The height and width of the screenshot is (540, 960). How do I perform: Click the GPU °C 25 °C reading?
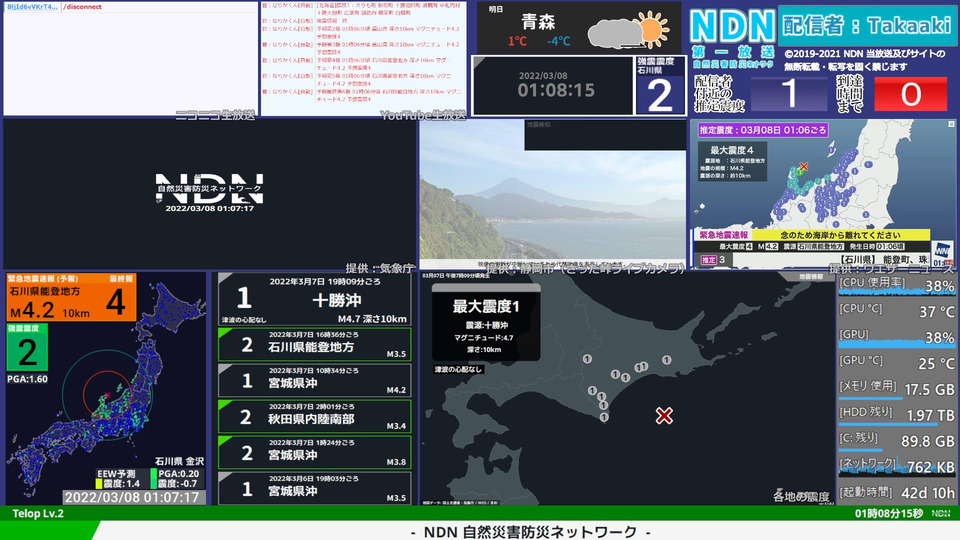point(896,363)
